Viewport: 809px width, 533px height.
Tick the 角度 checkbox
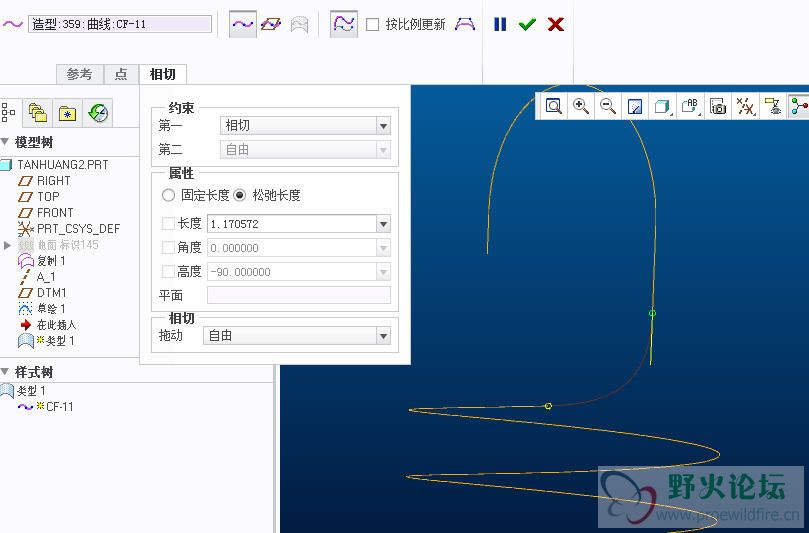point(168,248)
